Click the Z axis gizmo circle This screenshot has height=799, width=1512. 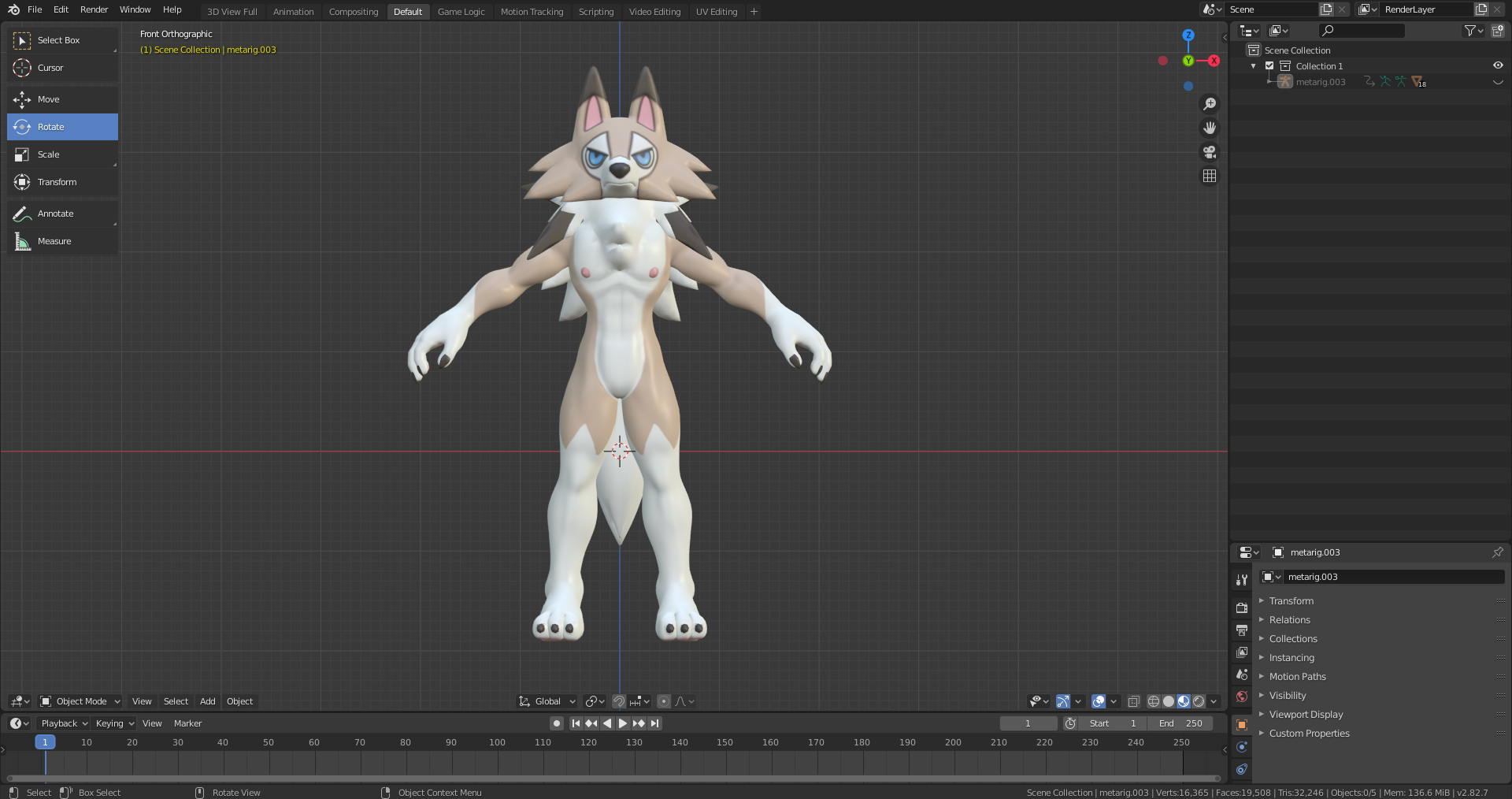click(1188, 35)
